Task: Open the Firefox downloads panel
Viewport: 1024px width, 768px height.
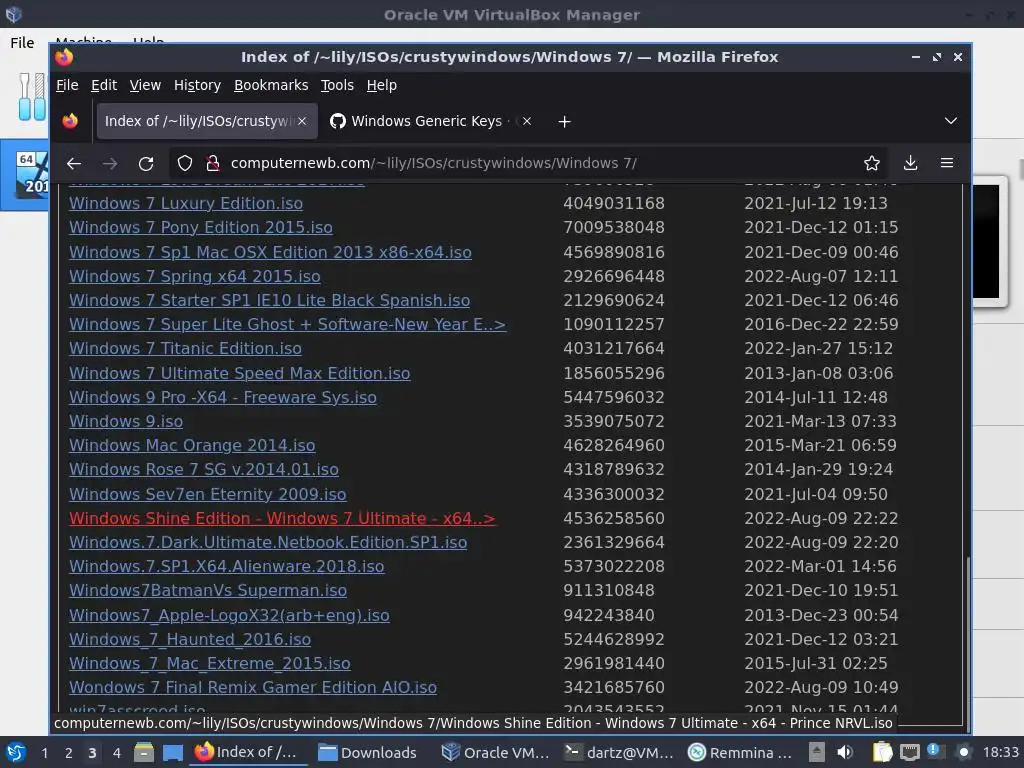Action: (910, 163)
